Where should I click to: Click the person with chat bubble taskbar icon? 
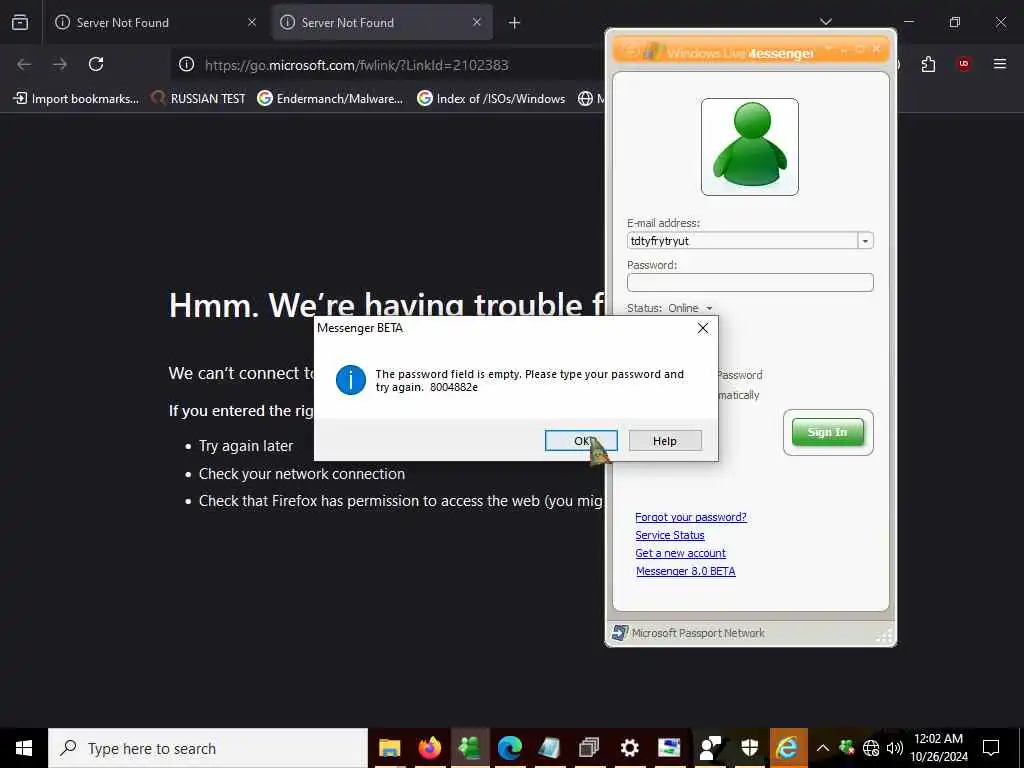[710, 748]
